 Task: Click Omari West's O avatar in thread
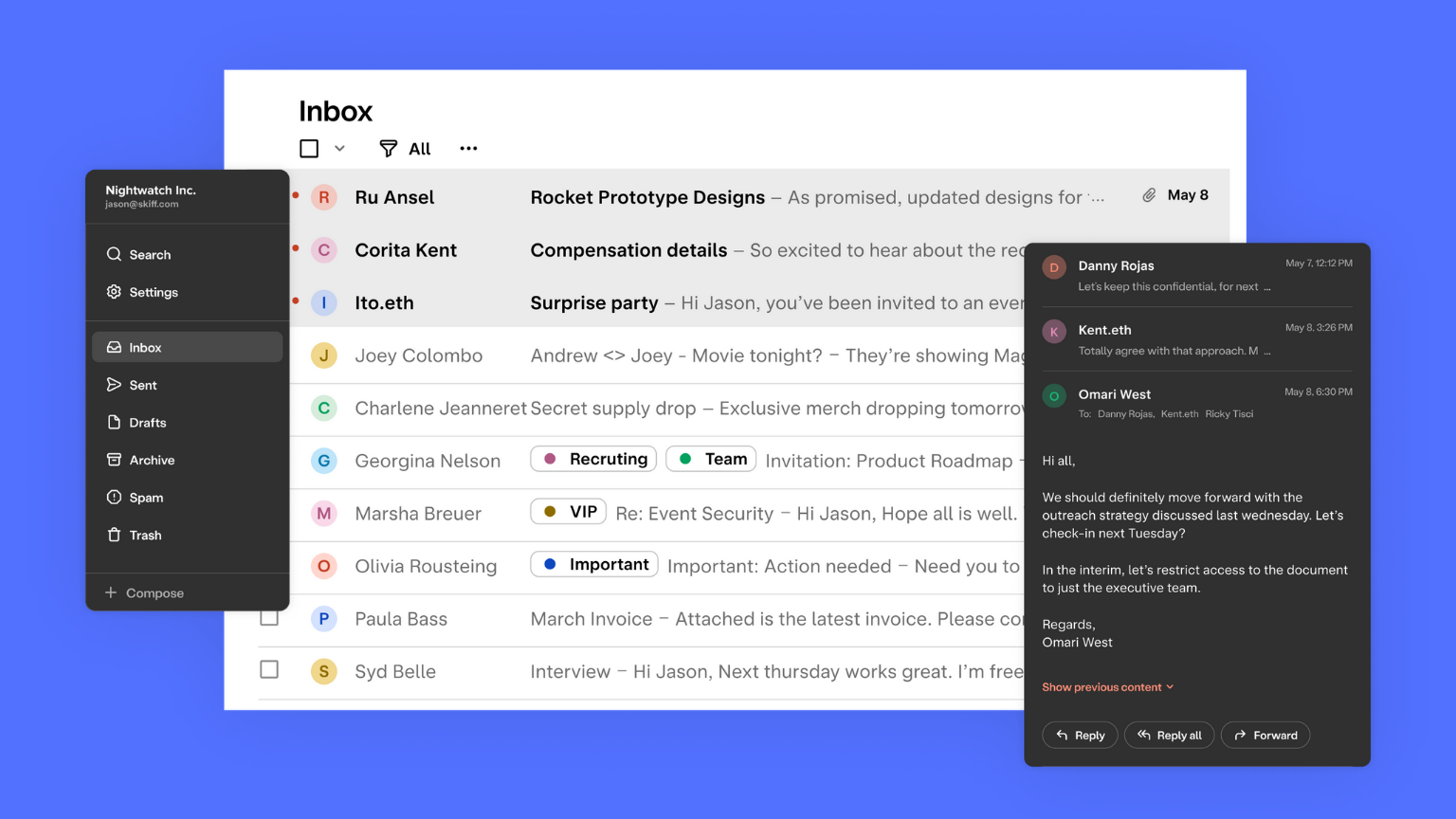pyautogui.click(x=1054, y=396)
